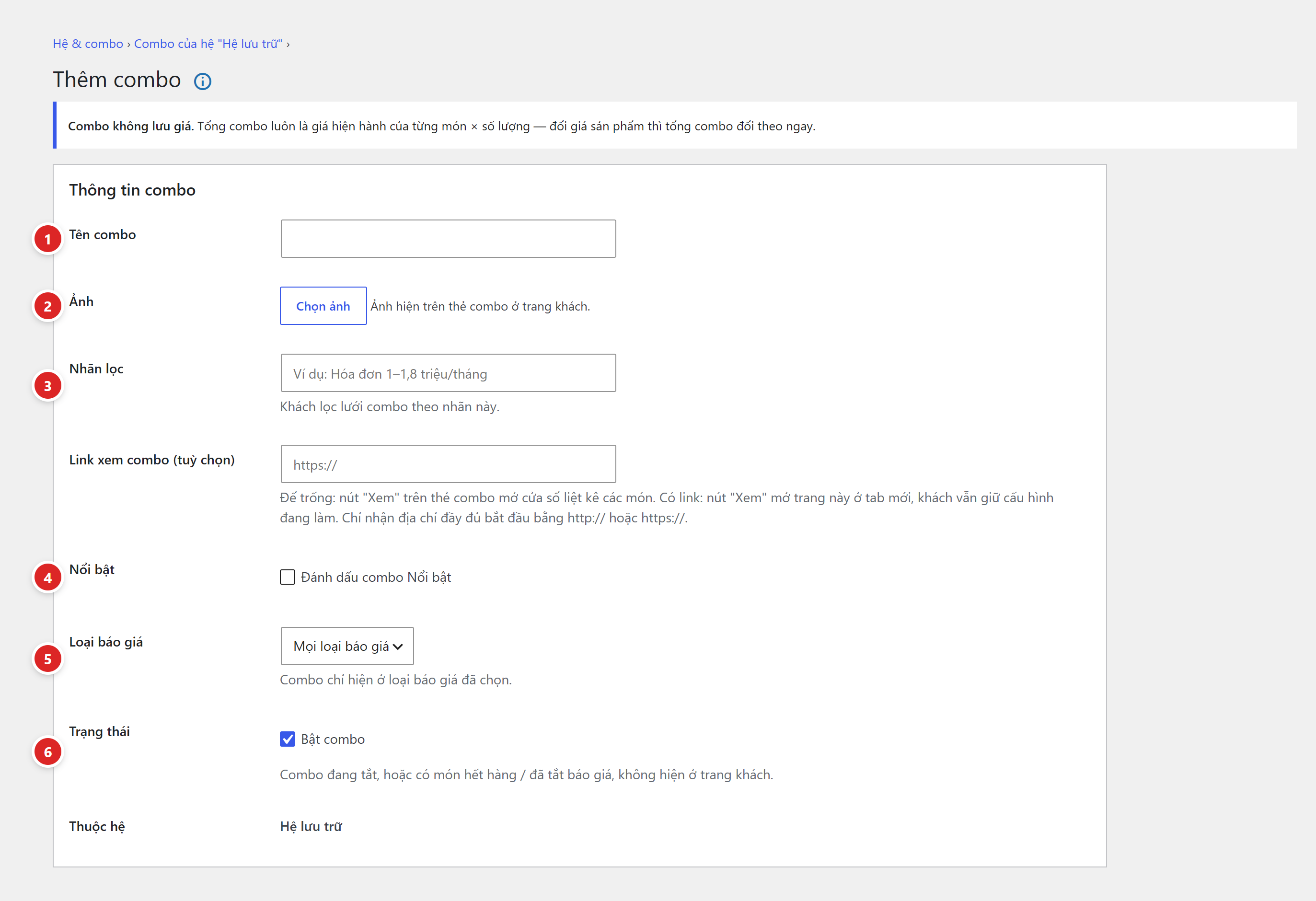Go to "Combo của hệ 'Hệ lưu trữ'" breadcrumb
The height and width of the screenshot is (901, 1316).
[x=208, y=44]
